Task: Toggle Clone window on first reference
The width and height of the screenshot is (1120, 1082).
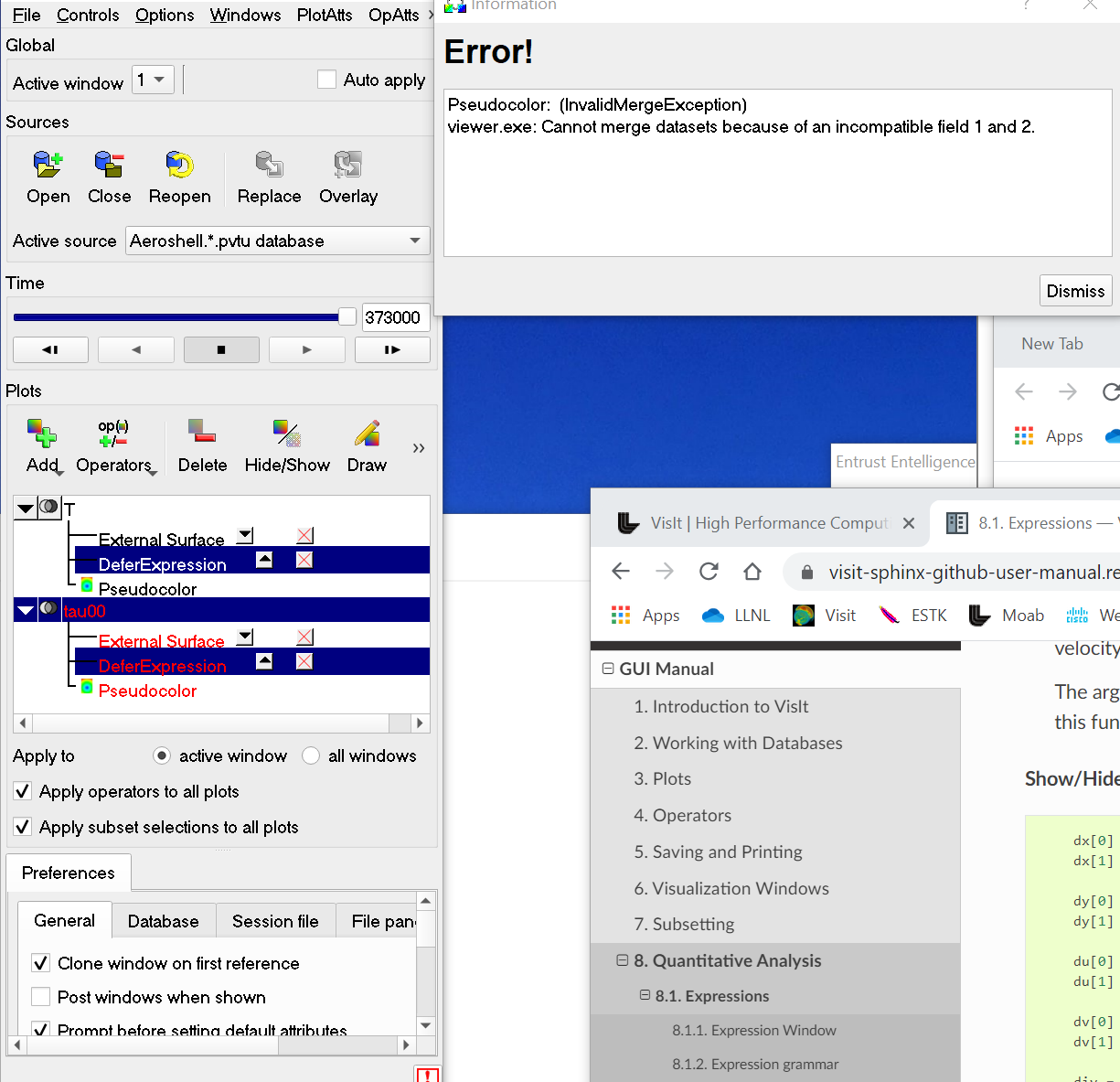Action: click(40, 963)
